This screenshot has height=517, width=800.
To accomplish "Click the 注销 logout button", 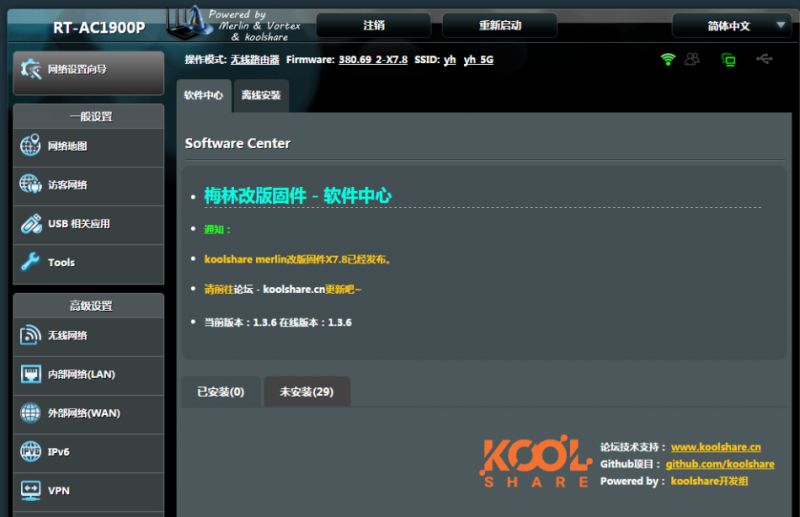I will coord(374,26).
